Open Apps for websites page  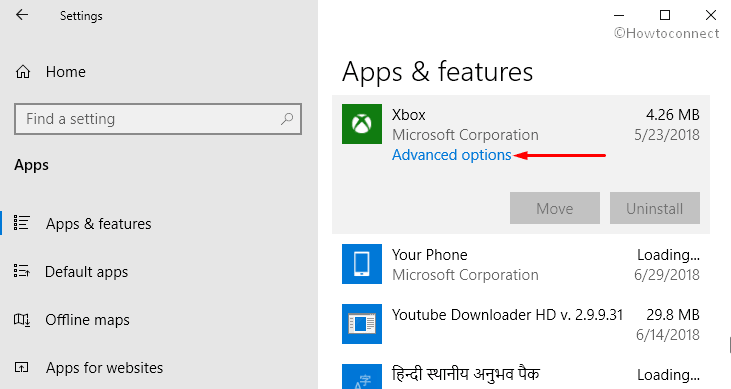[x=104, y=368]
